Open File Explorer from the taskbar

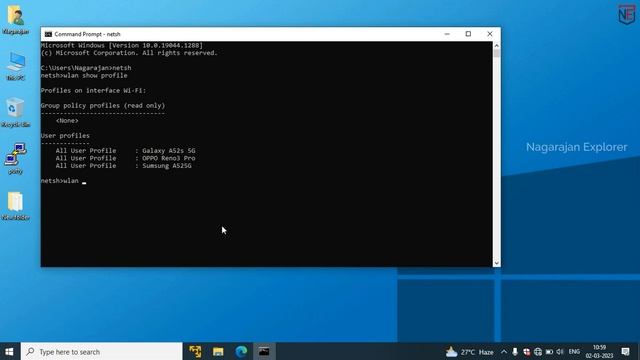click(x=218, y=351)
